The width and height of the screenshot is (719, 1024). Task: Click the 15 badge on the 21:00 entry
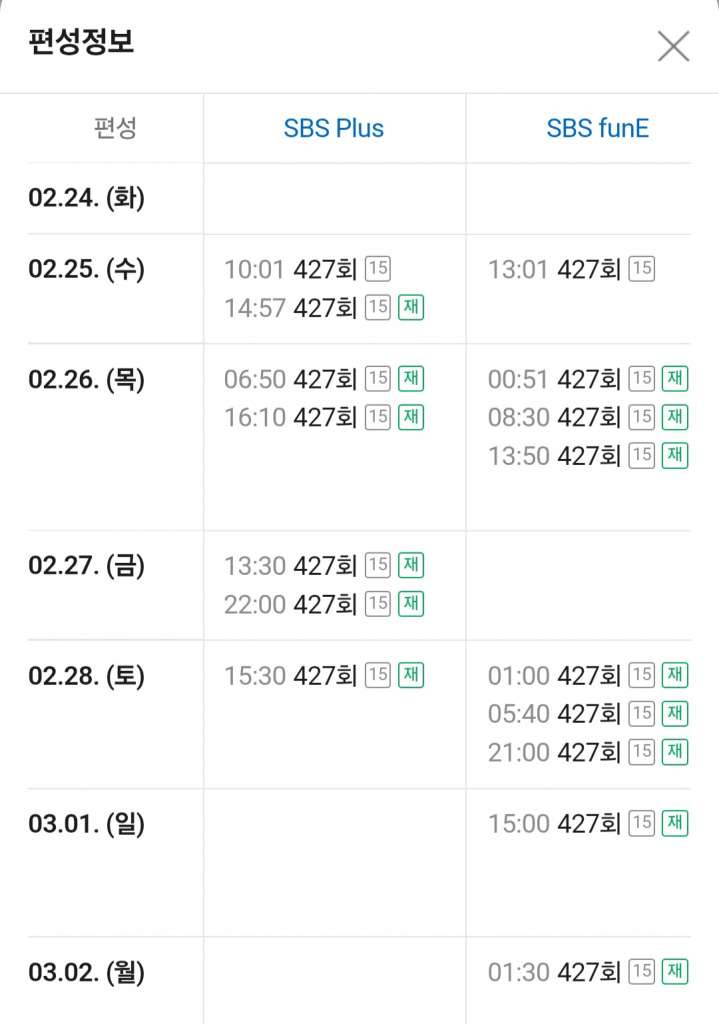[x=640, y=752]
